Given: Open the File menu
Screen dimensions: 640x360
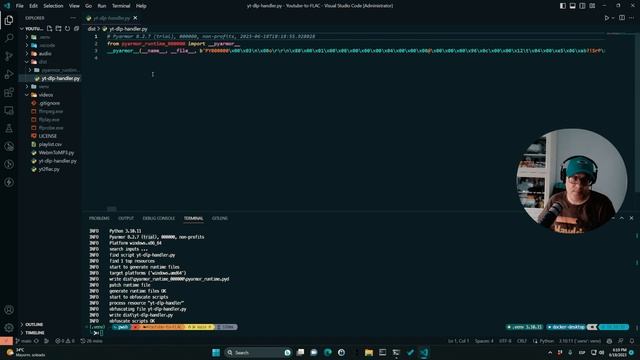Looking at the screenshot, I should [19, 6].
